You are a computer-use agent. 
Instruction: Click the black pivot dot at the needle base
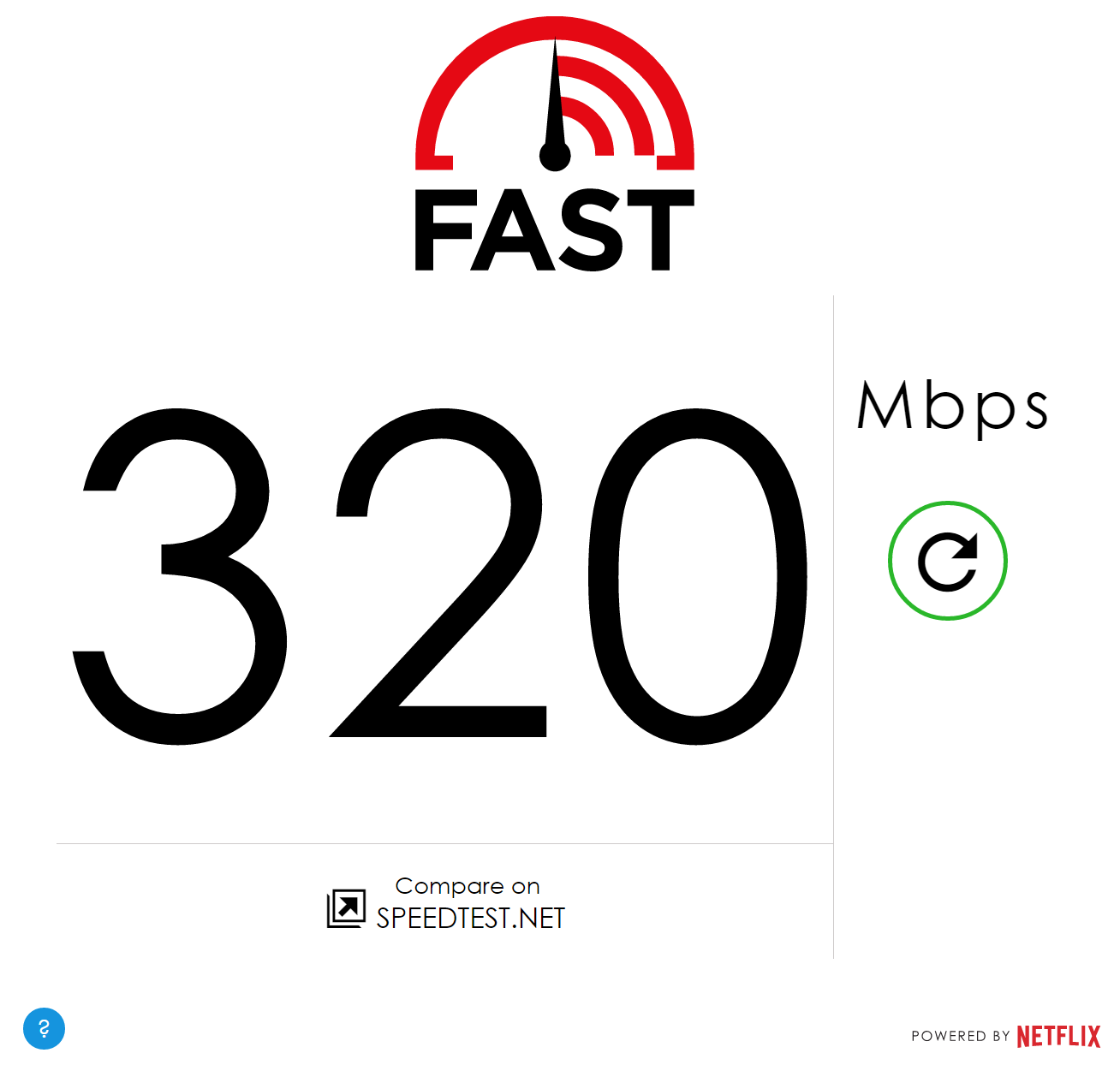pyautogui.click(x=555, y=157)
